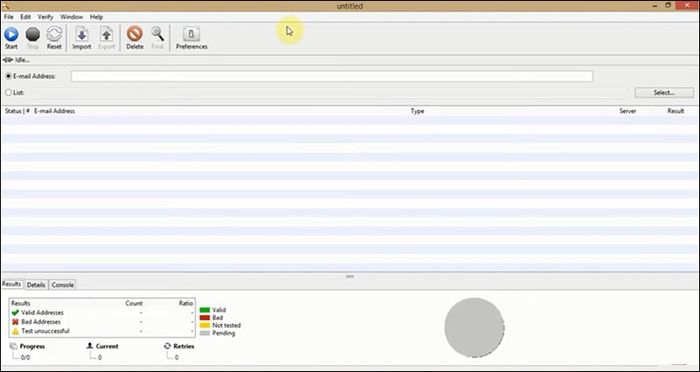
Task: Open the File menu
Action: 8,17
